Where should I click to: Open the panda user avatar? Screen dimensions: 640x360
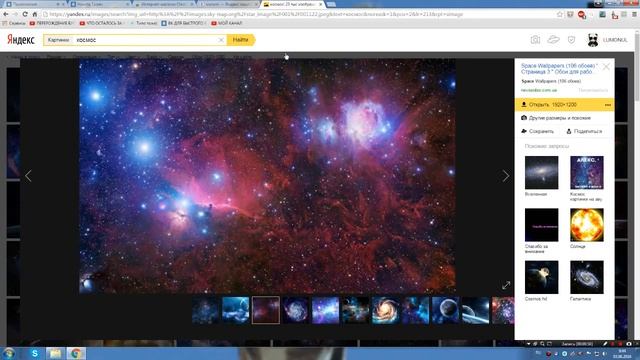click(593, 40)
